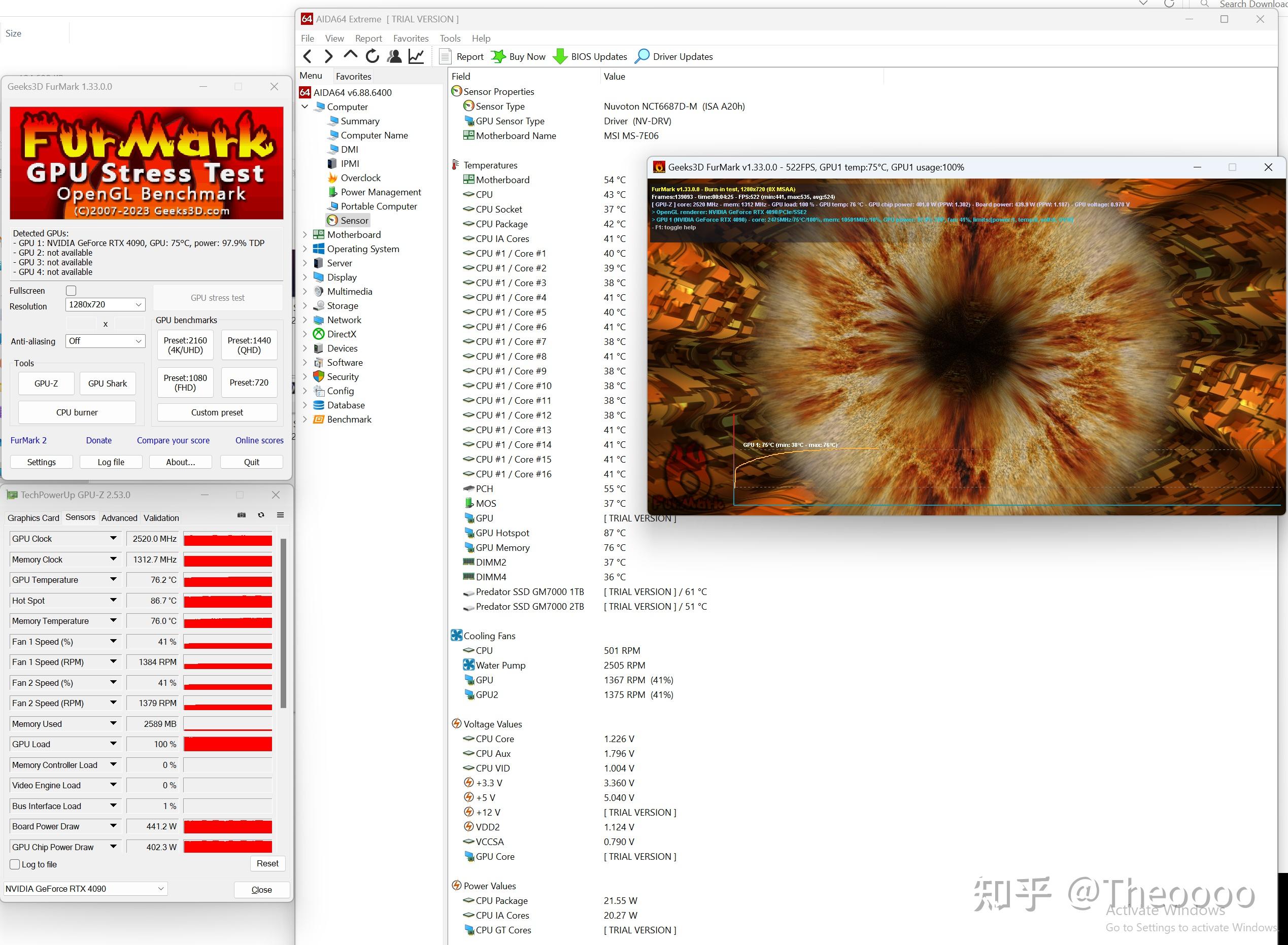The image size is (1288, 945).
Task: Select Overclock tree item
Action: tap(360, 178)
